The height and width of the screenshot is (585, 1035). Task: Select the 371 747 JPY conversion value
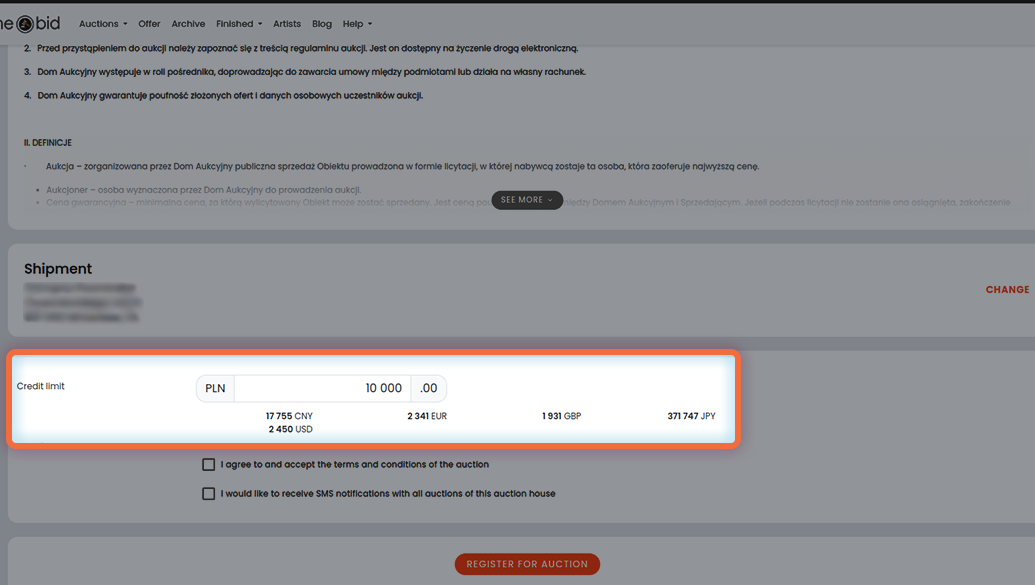pyautogui.click(x=691, y=416)
